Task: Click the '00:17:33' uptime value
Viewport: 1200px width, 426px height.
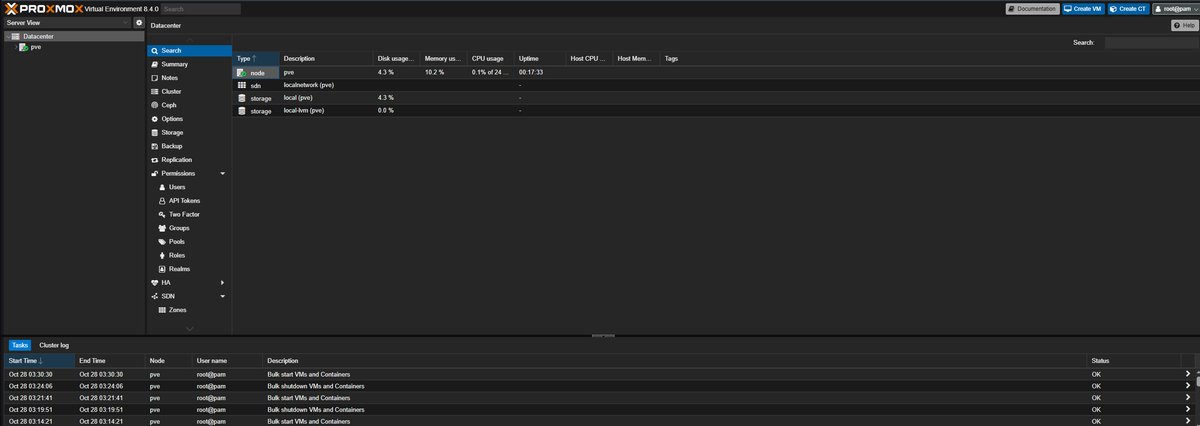Action: point(530,73)
